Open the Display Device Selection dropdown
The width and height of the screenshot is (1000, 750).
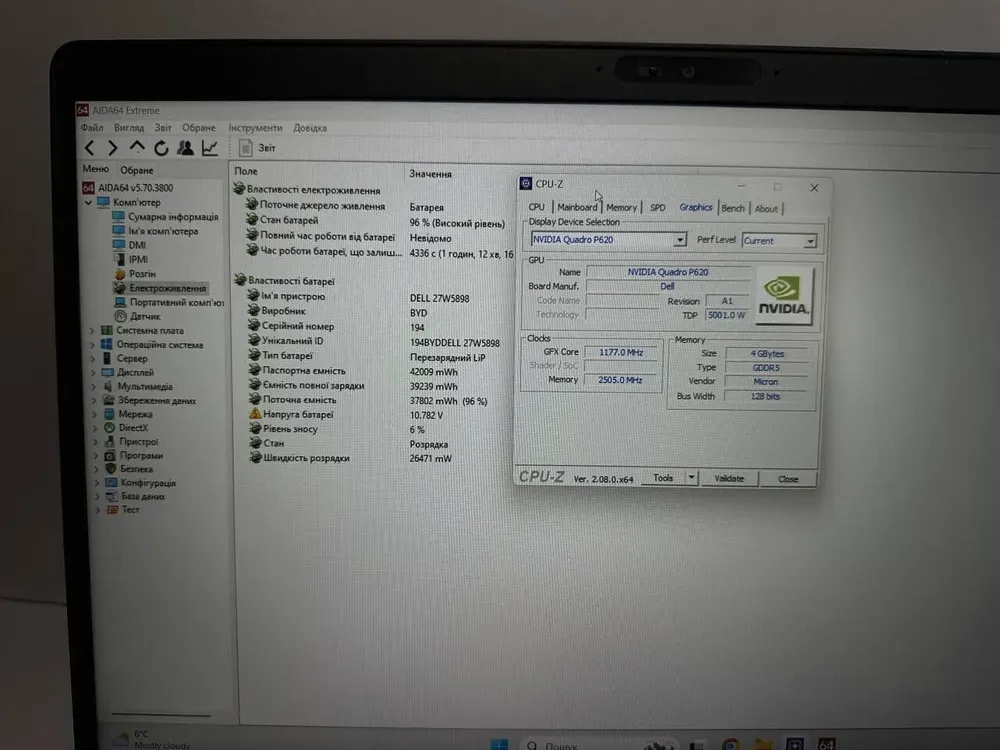click(x=680, y=241)
